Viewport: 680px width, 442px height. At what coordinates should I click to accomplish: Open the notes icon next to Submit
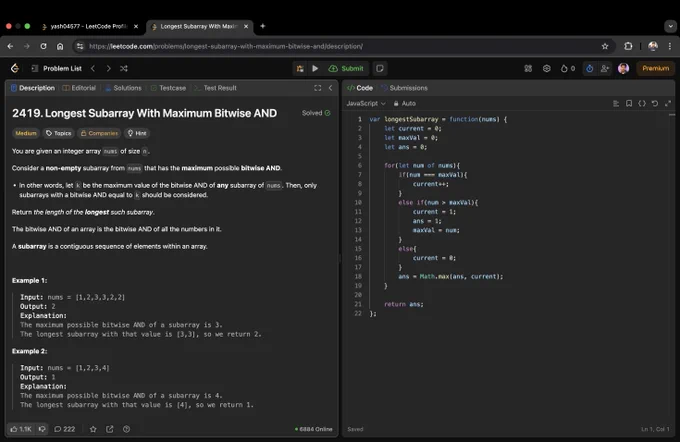pos(380,69)
